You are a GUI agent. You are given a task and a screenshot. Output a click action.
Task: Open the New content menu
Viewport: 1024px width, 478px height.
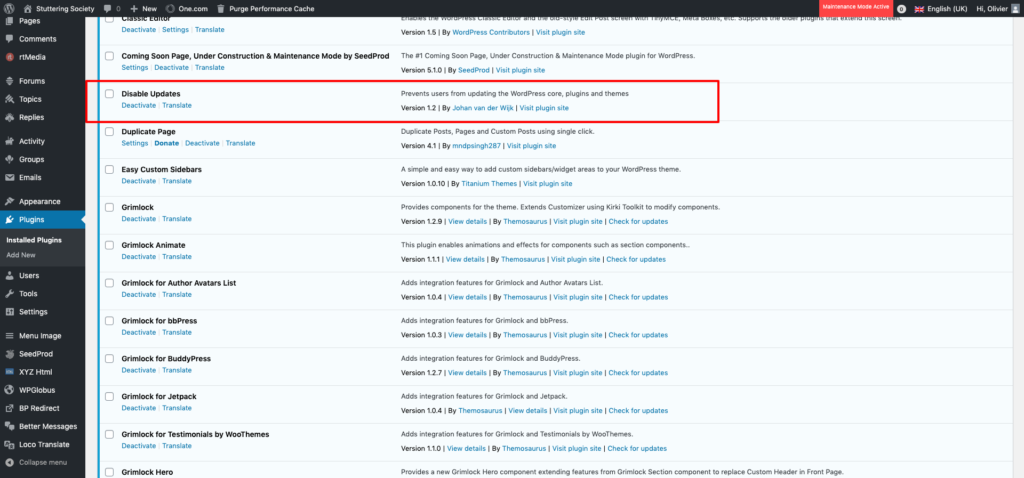click(144, 9)
